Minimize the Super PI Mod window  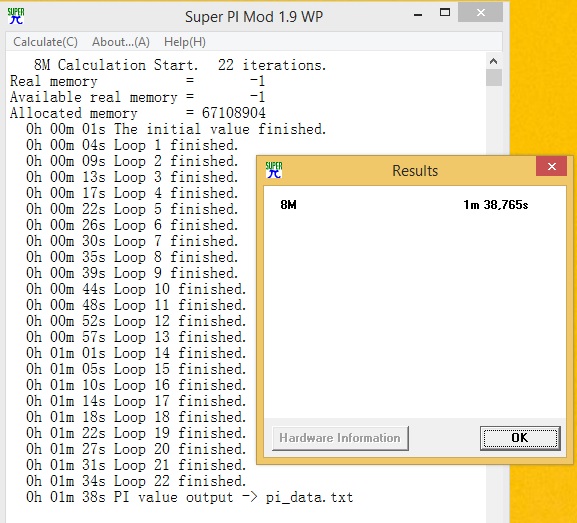pos(418,14)
